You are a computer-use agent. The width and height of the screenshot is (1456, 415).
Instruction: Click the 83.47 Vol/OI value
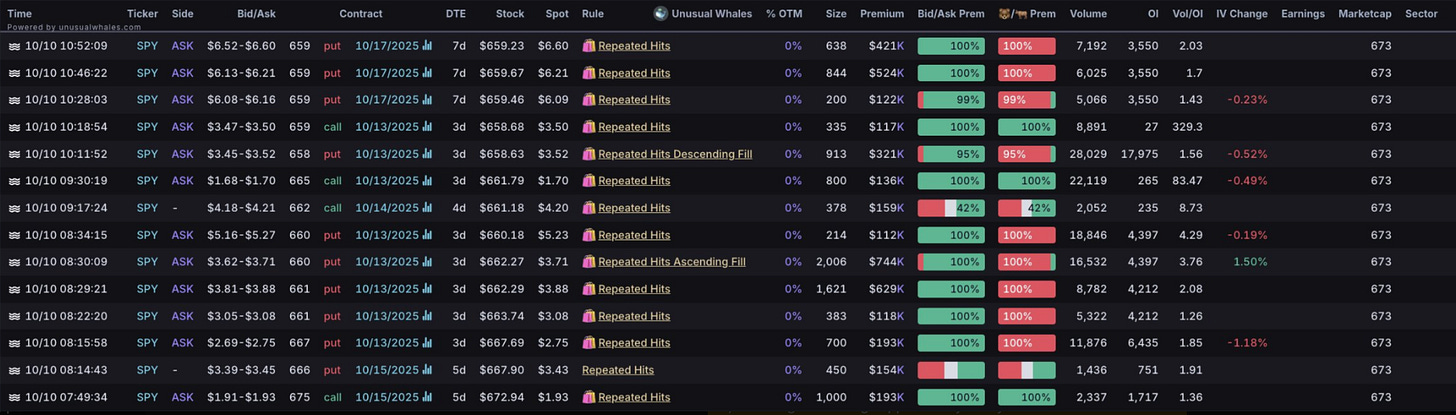coord(1187,181)
